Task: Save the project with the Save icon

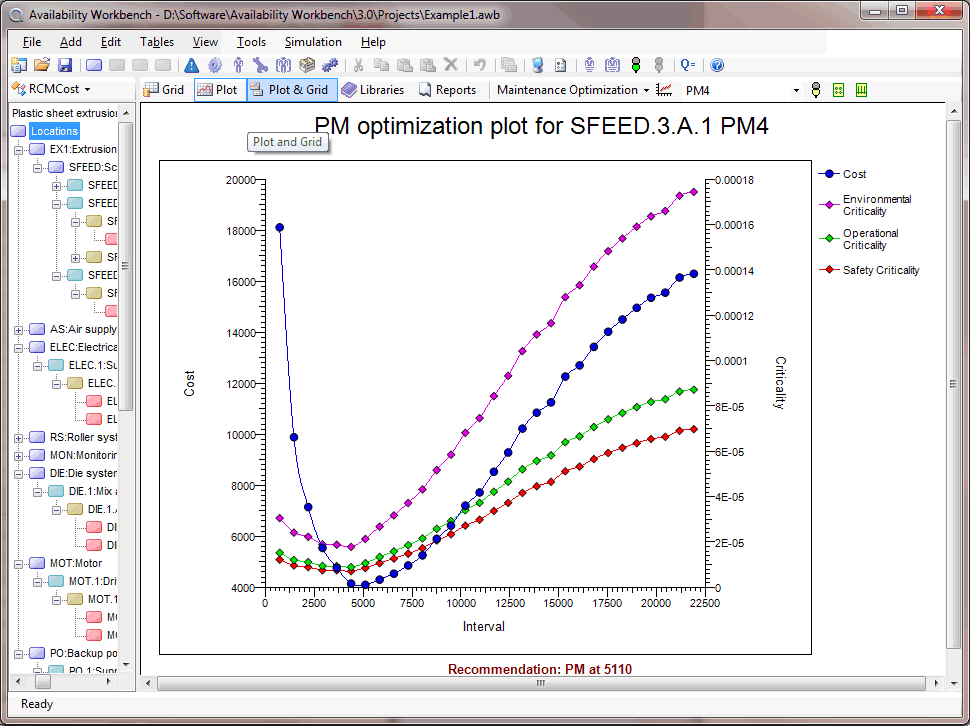Action: click(x=63, y=65)
